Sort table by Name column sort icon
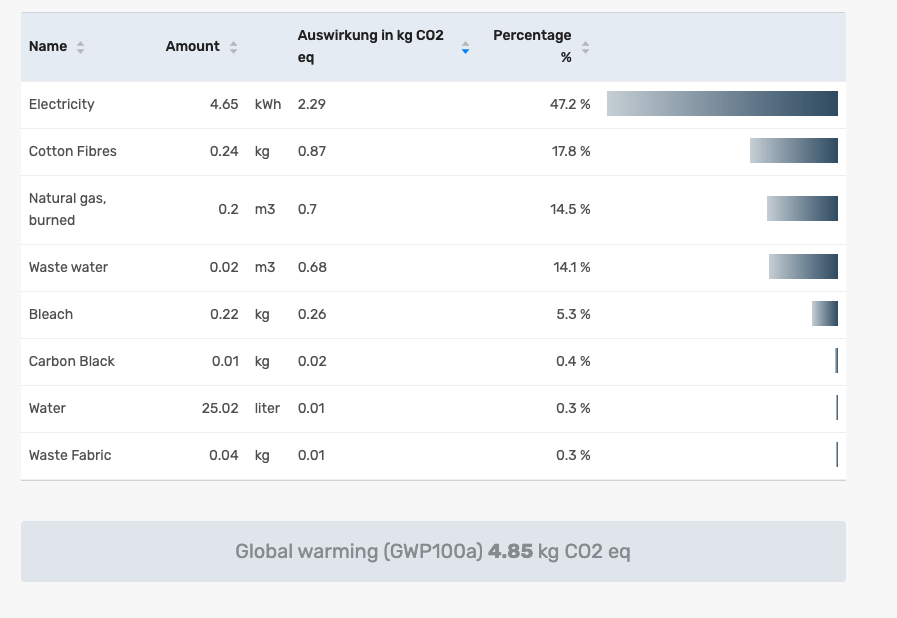This screenshot has height=618, width=897. [x=80, y=47]
